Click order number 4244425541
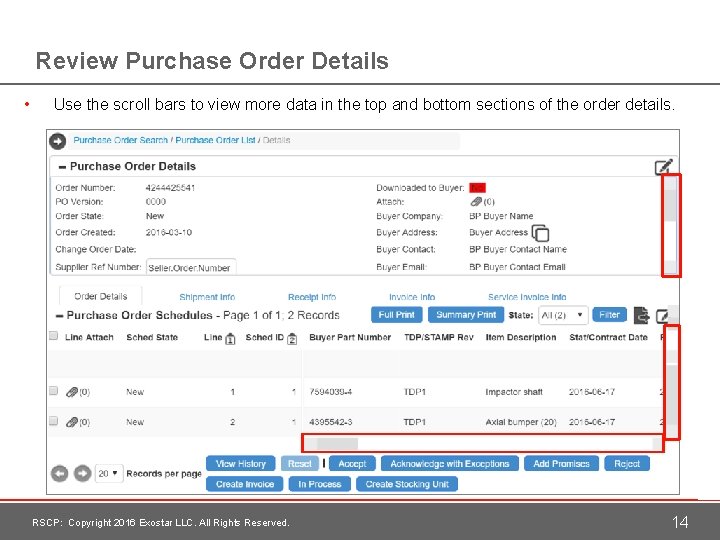The width and height of the screenshot is (720, 540). point(170,188)
